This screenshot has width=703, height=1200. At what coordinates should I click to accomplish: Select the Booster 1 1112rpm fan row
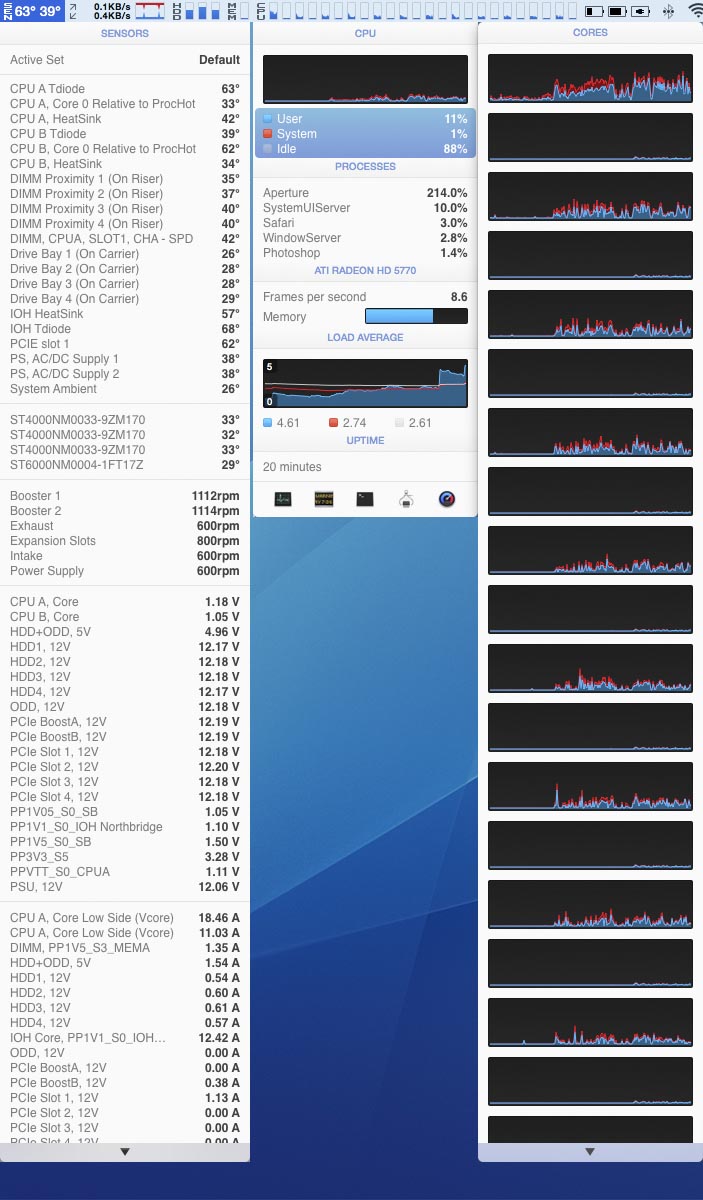pos(125,496)
